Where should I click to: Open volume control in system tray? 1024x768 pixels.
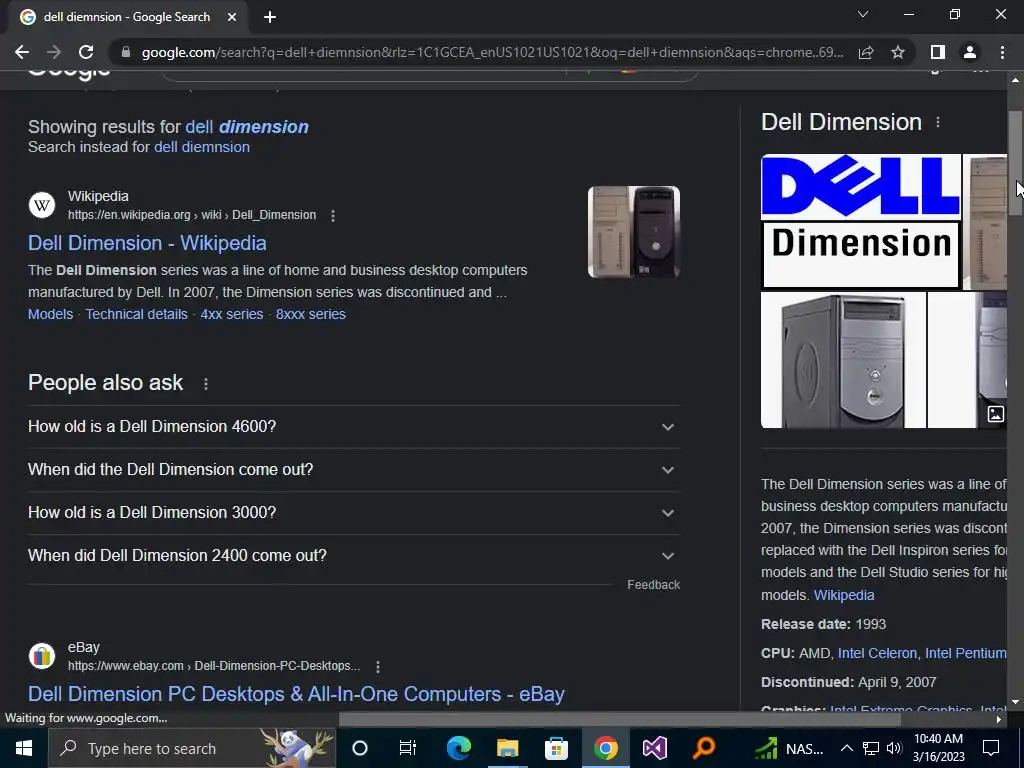tap(894, 748)
